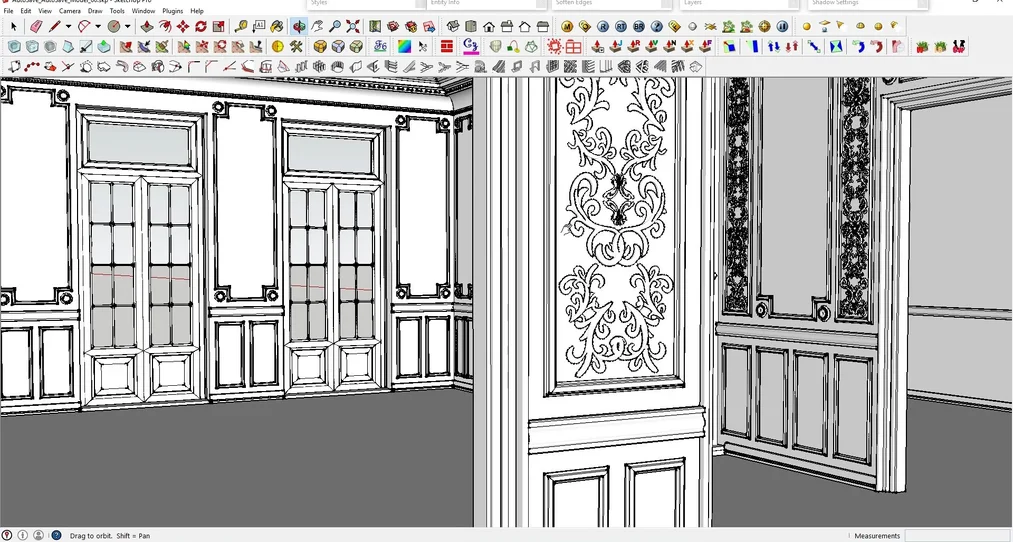Expand the Layers tray panel
The width and height of the screenshot is (1013, 542).
739,4
